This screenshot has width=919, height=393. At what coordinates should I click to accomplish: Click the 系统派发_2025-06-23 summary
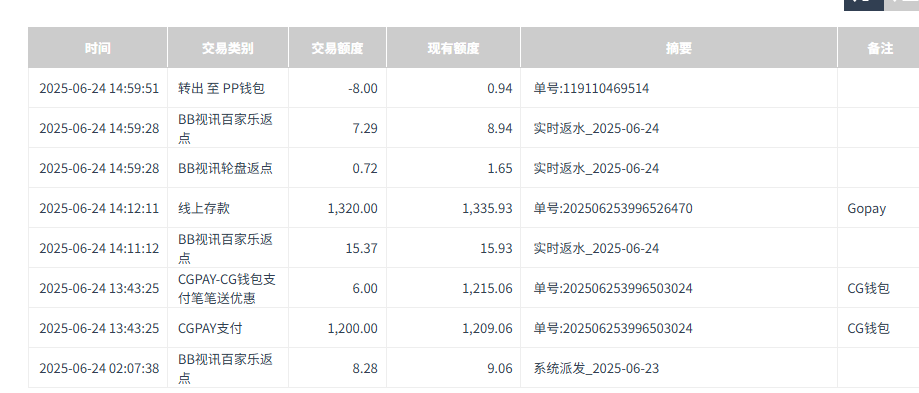596,368
